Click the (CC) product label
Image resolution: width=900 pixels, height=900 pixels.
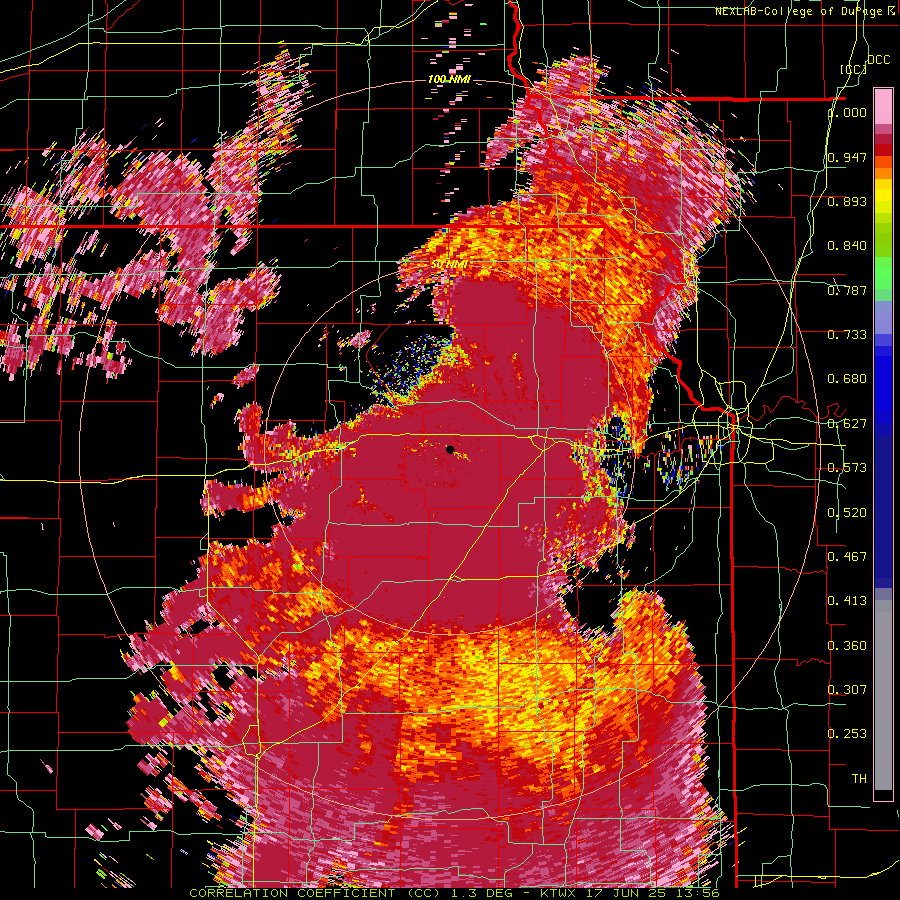[x=854, y=69]
